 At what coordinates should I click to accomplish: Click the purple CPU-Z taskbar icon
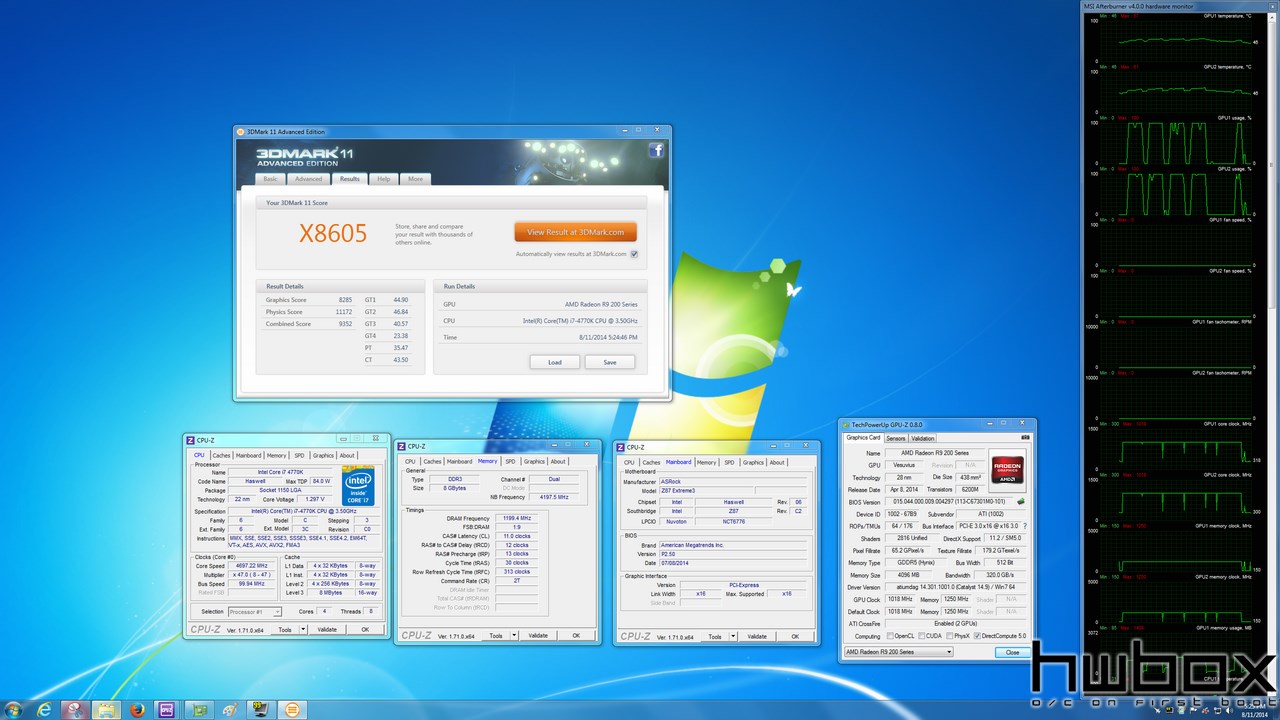pyautogui.click(x=167, y=709)
